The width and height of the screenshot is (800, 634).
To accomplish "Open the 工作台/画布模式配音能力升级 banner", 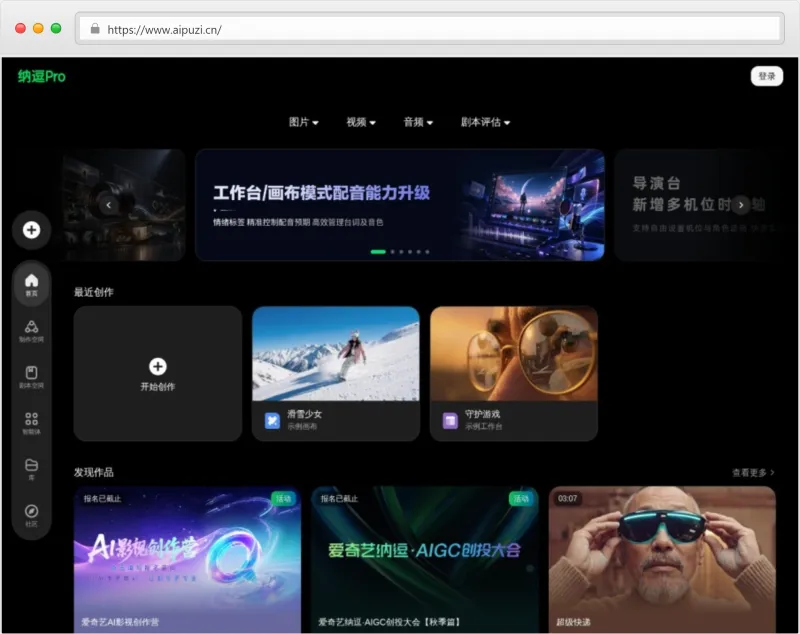I will point(400,205).
